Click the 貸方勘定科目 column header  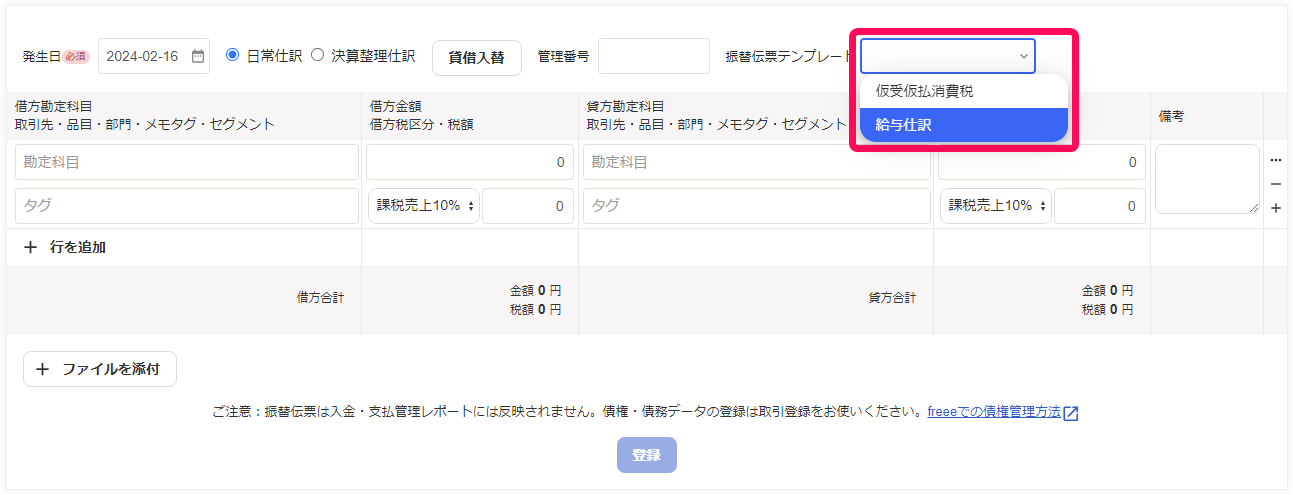click(626, 106)
